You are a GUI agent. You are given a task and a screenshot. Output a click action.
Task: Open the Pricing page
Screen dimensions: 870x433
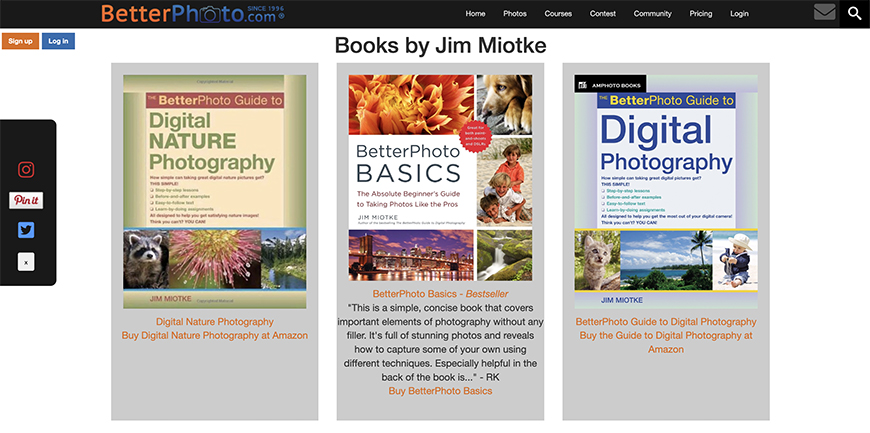coord(701,14)
